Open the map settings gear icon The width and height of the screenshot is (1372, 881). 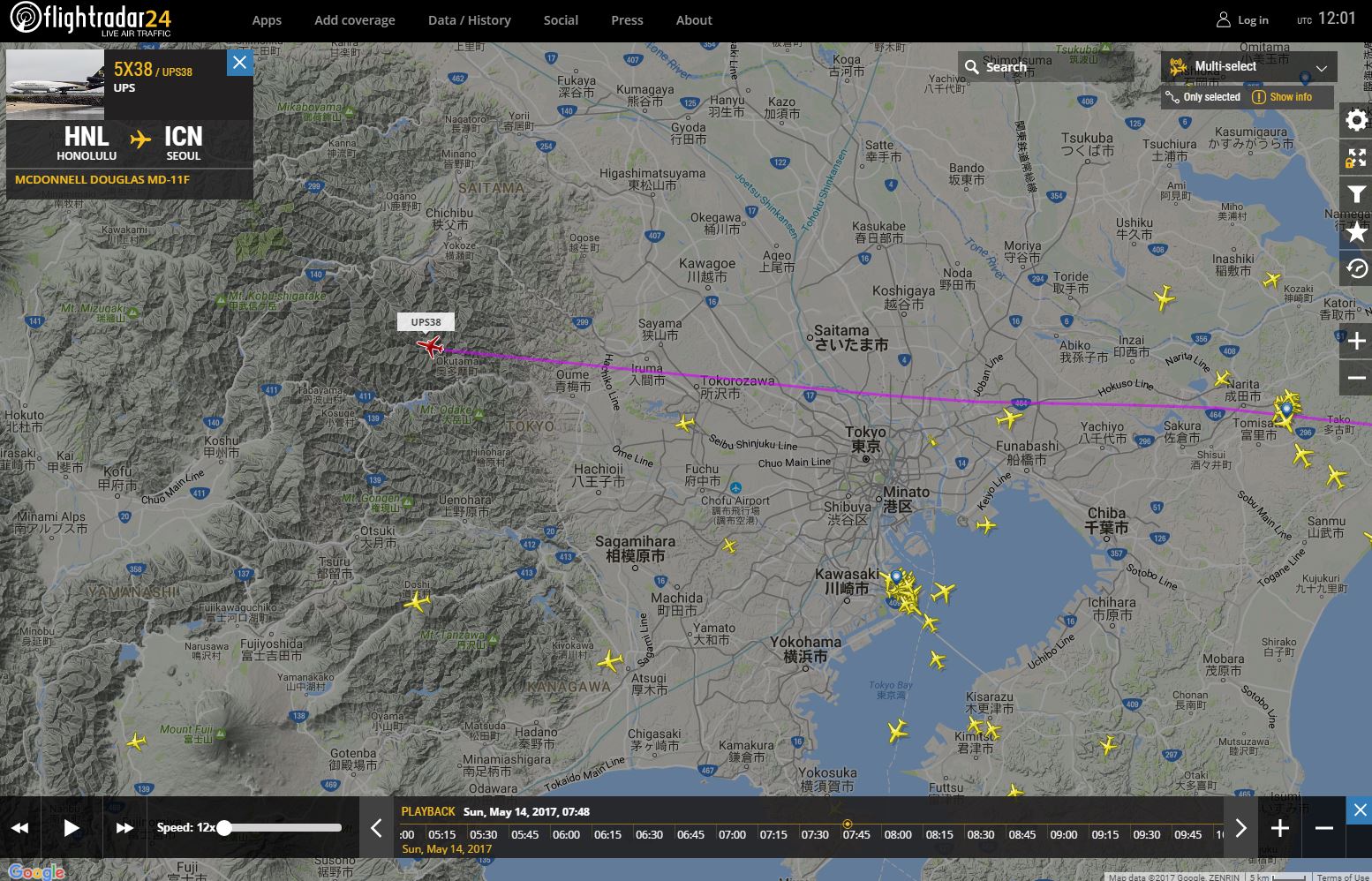pyautogui.click(x=1356, y=120)
